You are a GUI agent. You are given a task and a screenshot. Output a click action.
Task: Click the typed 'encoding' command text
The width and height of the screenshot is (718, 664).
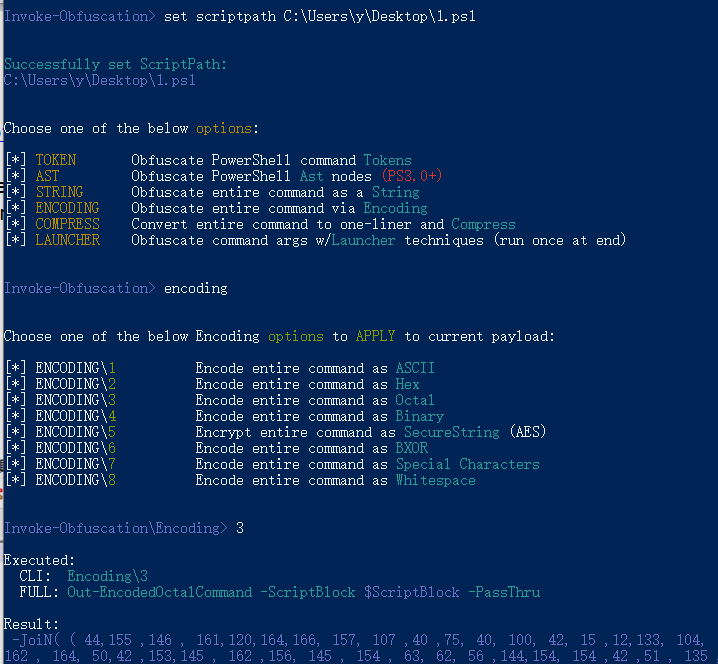pos(196,288)
